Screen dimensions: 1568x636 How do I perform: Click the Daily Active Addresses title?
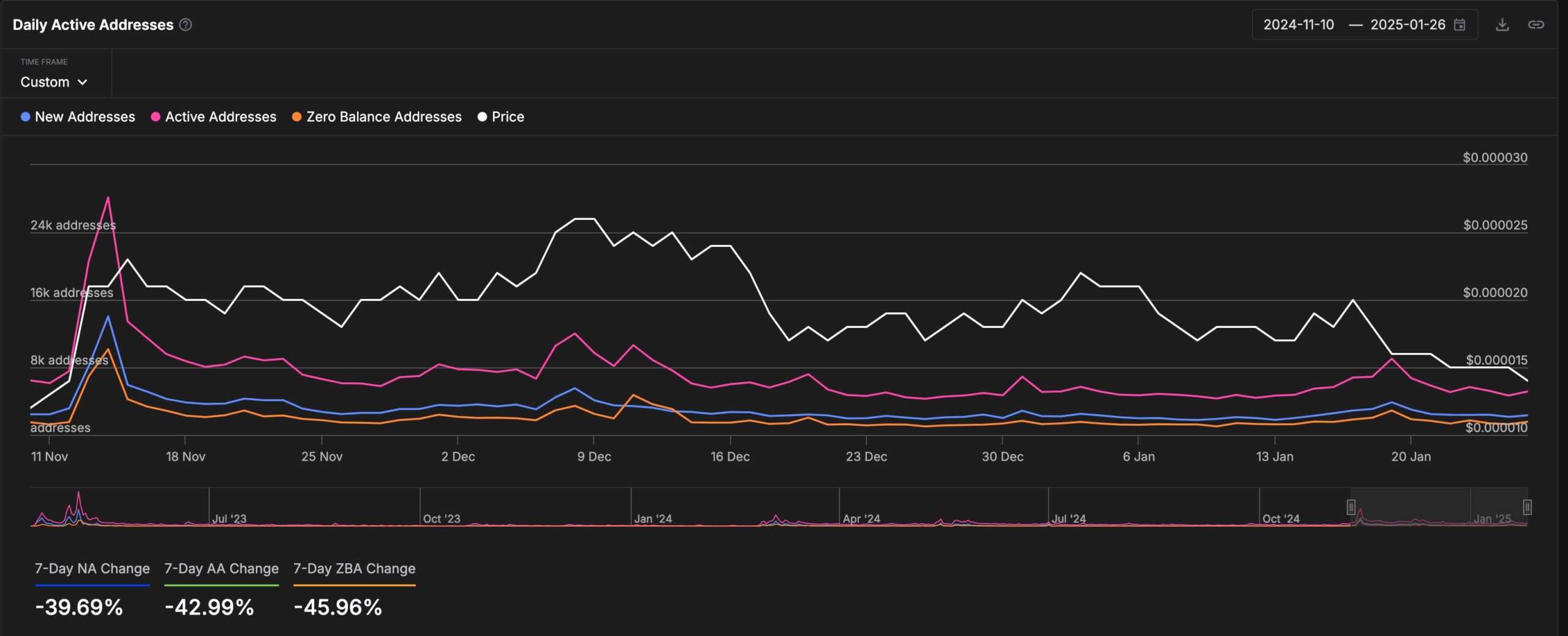(x=93, y=25)
